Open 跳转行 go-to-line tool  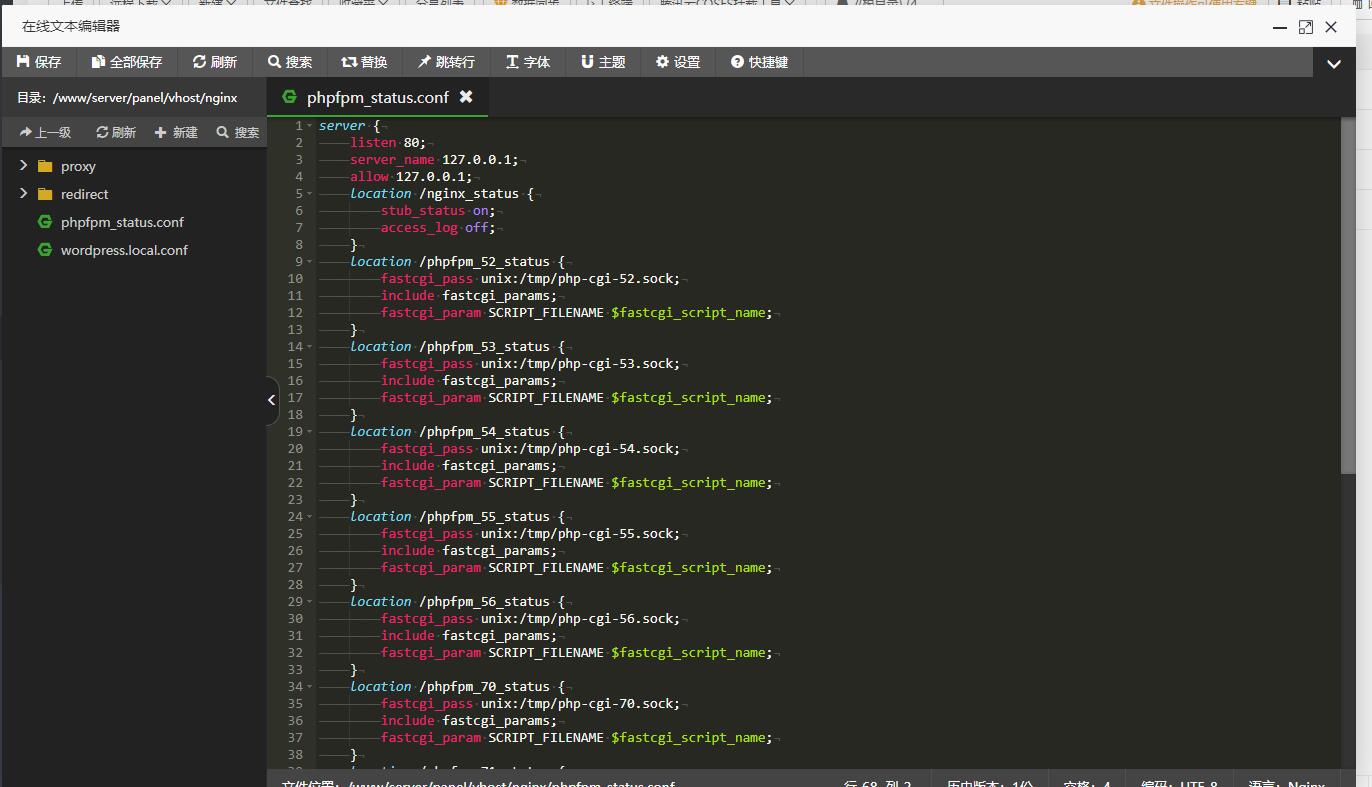(x=446, y=62)
